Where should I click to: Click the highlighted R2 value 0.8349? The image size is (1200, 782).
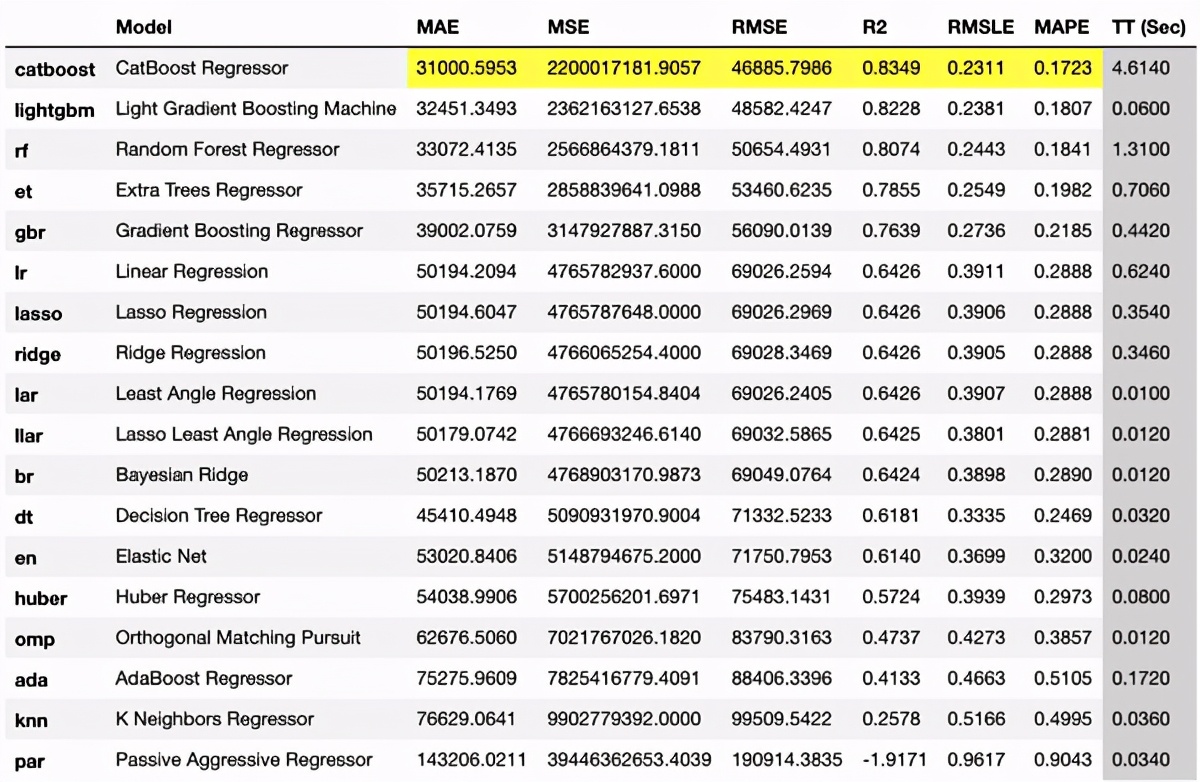[x=890, y=68]
